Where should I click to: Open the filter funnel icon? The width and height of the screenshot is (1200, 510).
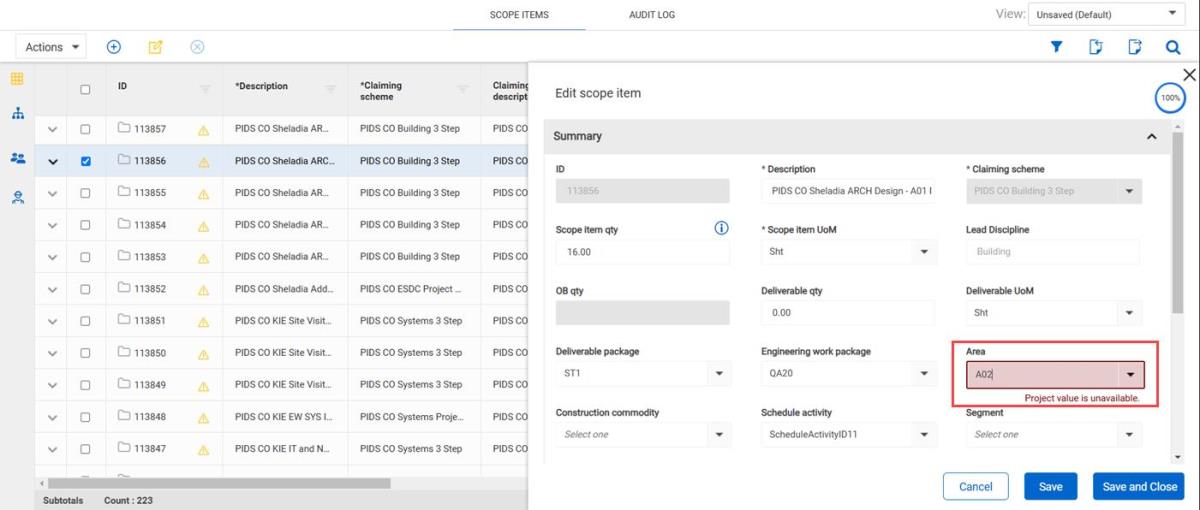[1056, 47]
